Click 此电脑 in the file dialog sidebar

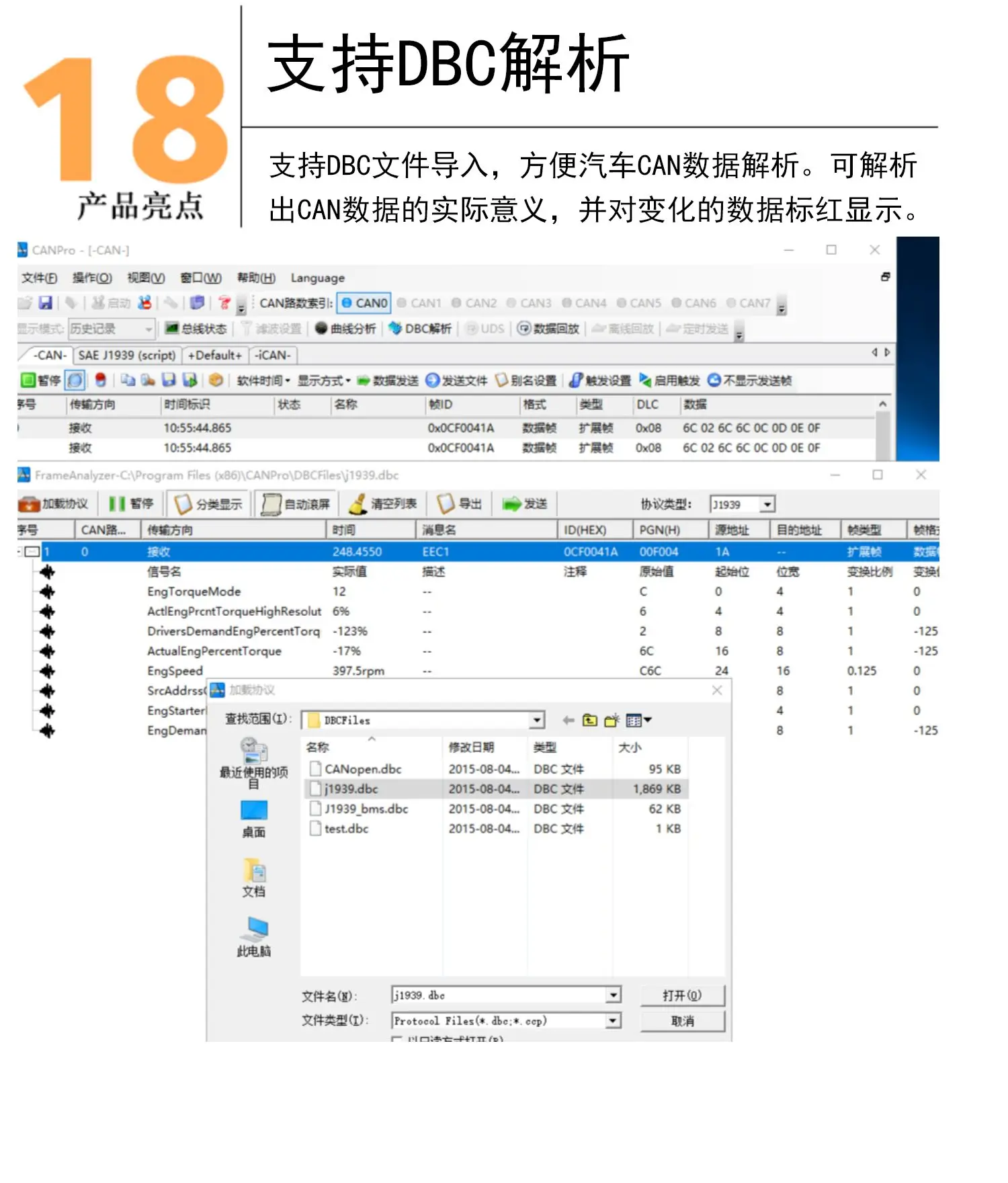pyautogui.click(x=254, y=937)
